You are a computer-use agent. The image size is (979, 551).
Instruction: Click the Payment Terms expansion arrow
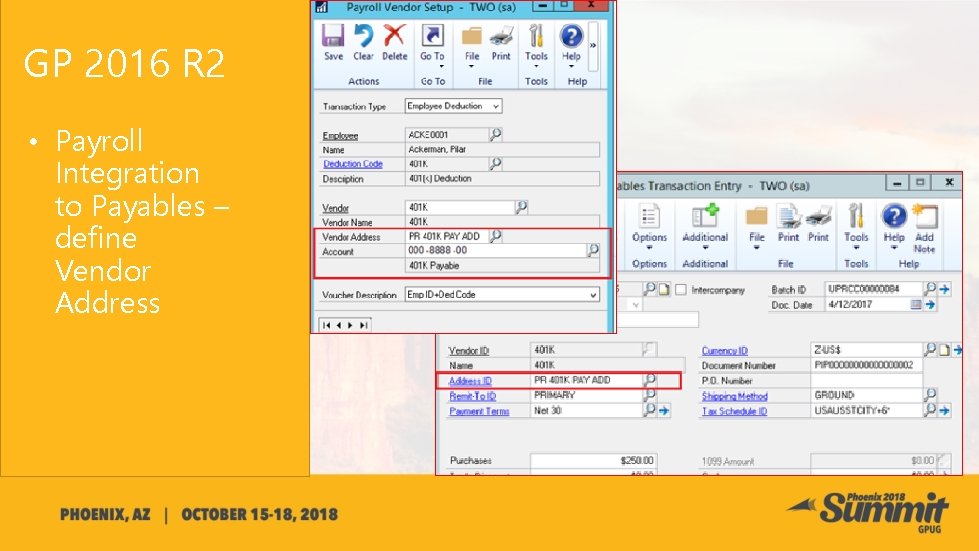click(x=664, y=411)
